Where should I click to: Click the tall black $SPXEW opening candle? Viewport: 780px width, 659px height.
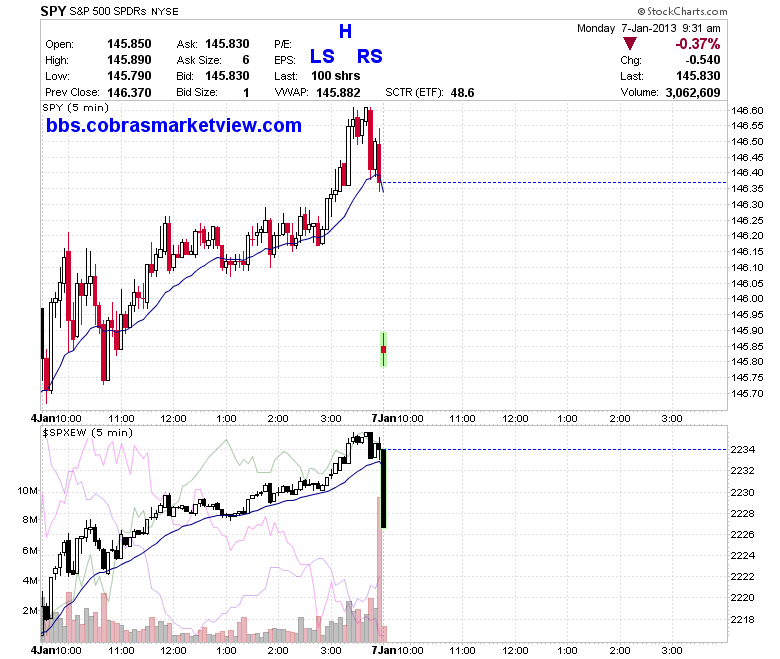tap(384, 488)
